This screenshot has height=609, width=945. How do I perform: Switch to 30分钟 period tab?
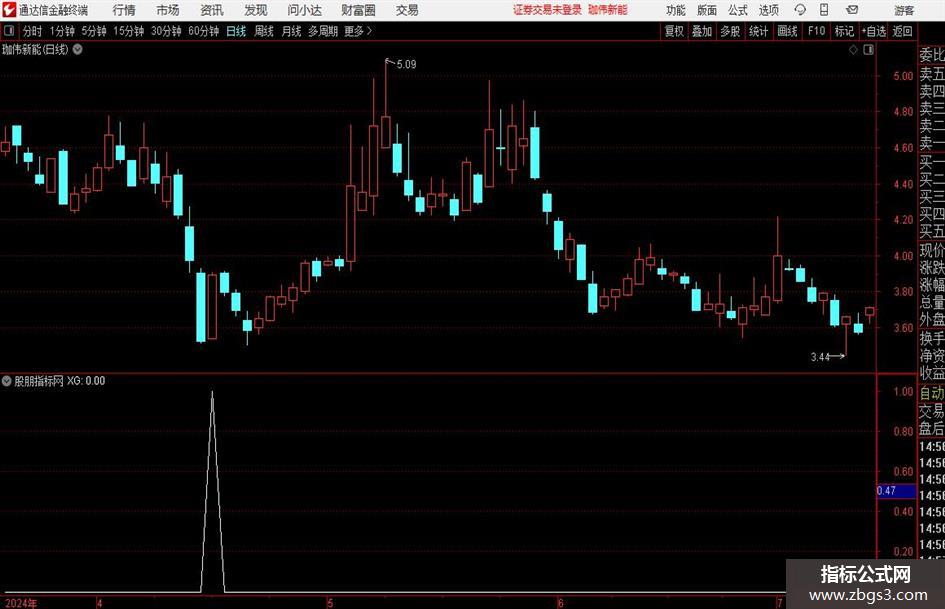pos(166,31)
